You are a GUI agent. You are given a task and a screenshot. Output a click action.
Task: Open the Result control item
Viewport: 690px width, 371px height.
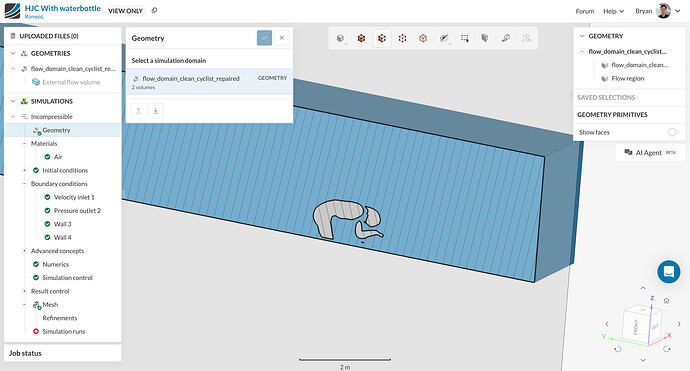click(x=50, y=291)
